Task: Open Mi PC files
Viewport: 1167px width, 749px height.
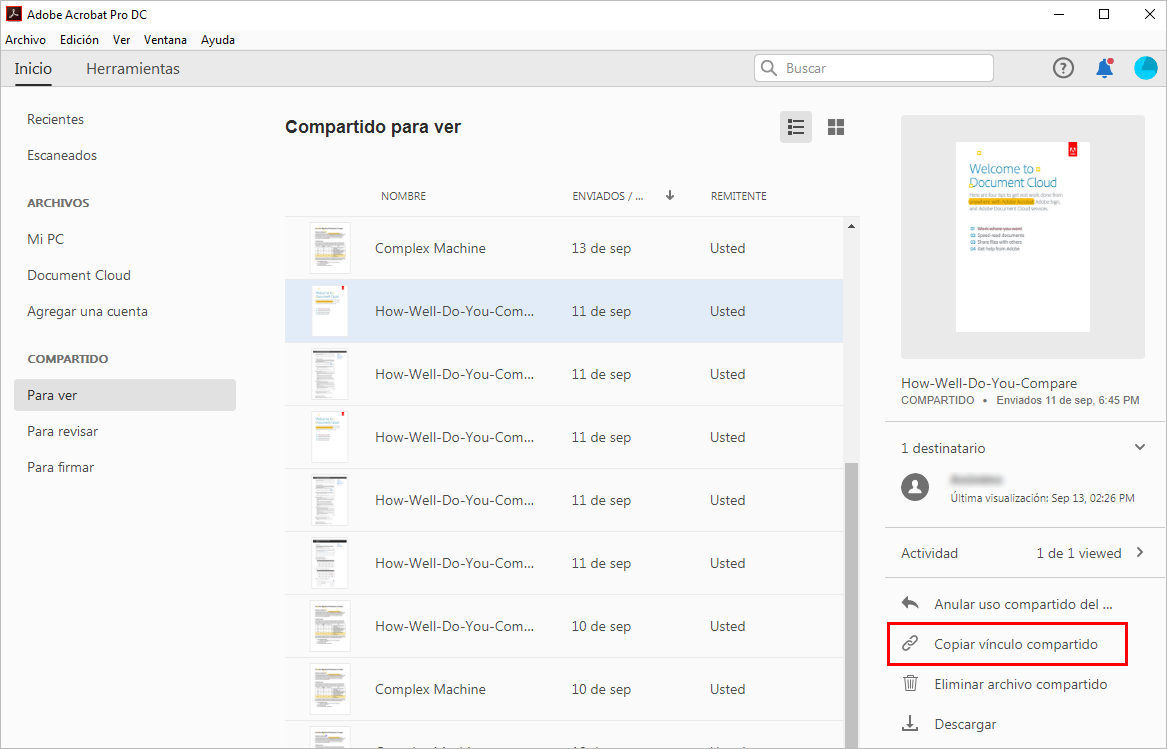Action: coord(45,239)
